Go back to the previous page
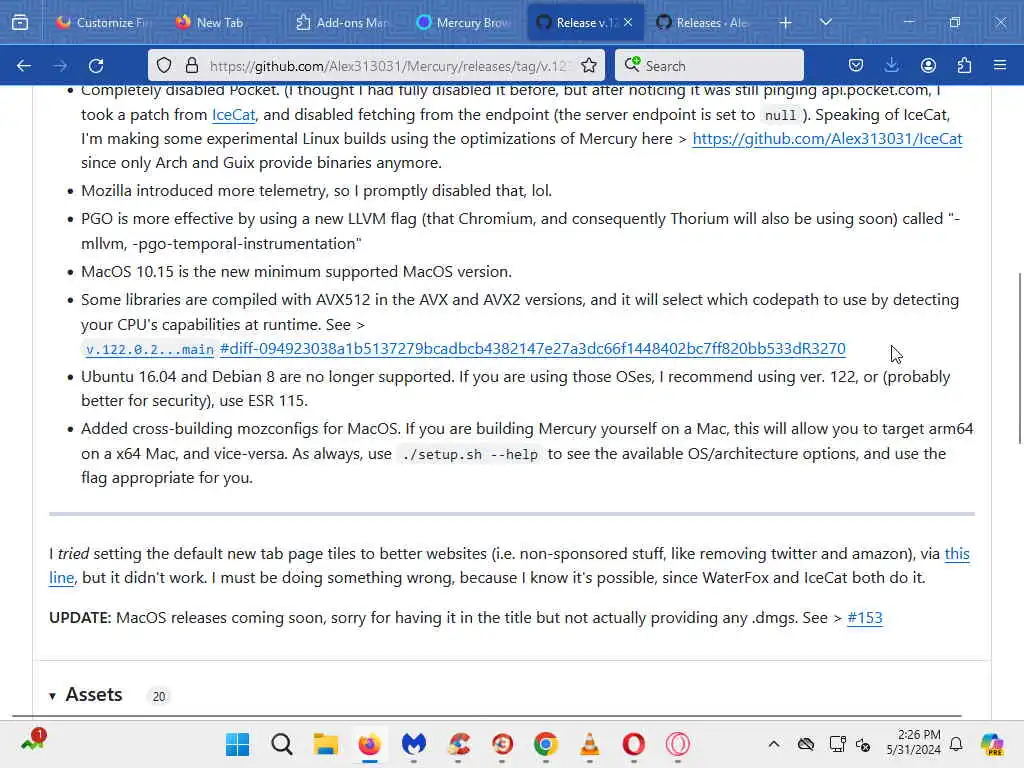Image resolution: width=1024 pixels, height=768 pixels. 24,65
